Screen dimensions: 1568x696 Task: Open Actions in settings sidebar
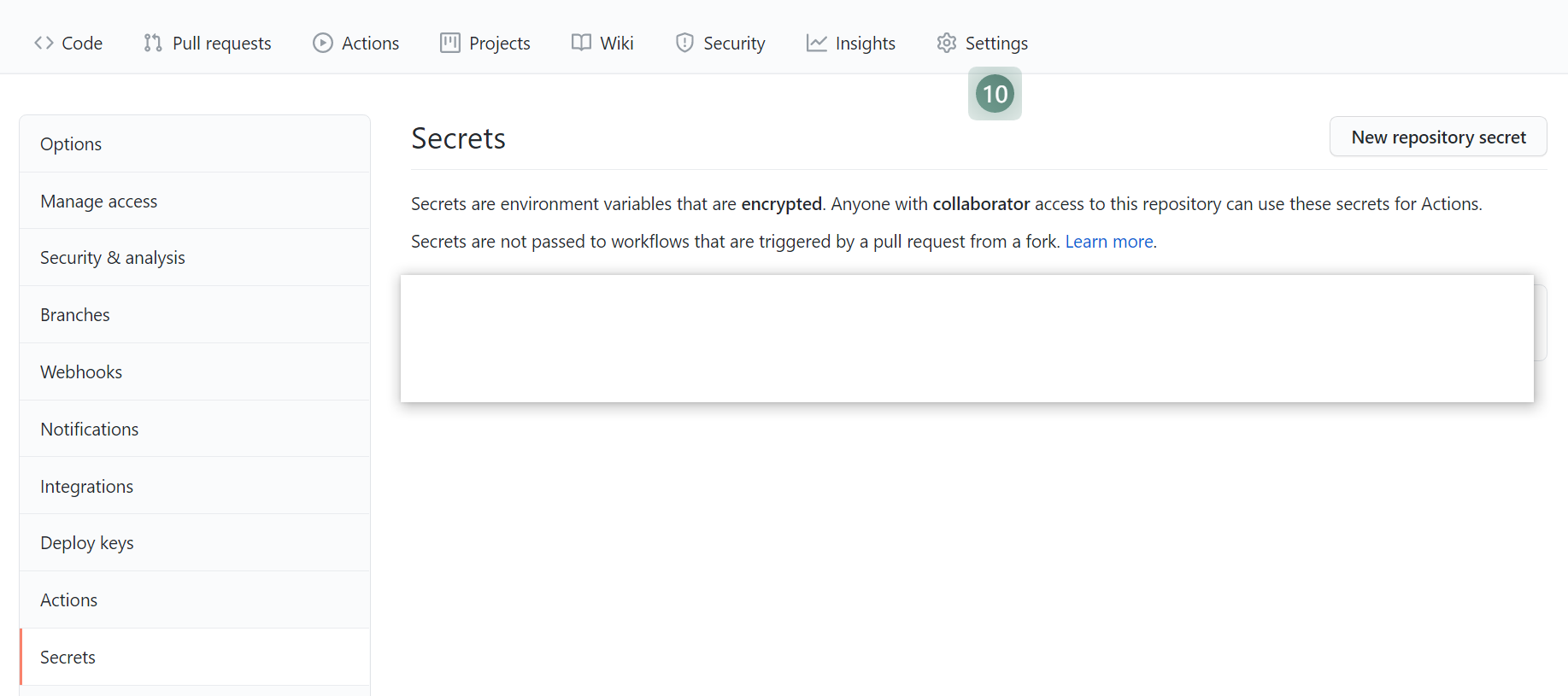[x=195, y=600]
